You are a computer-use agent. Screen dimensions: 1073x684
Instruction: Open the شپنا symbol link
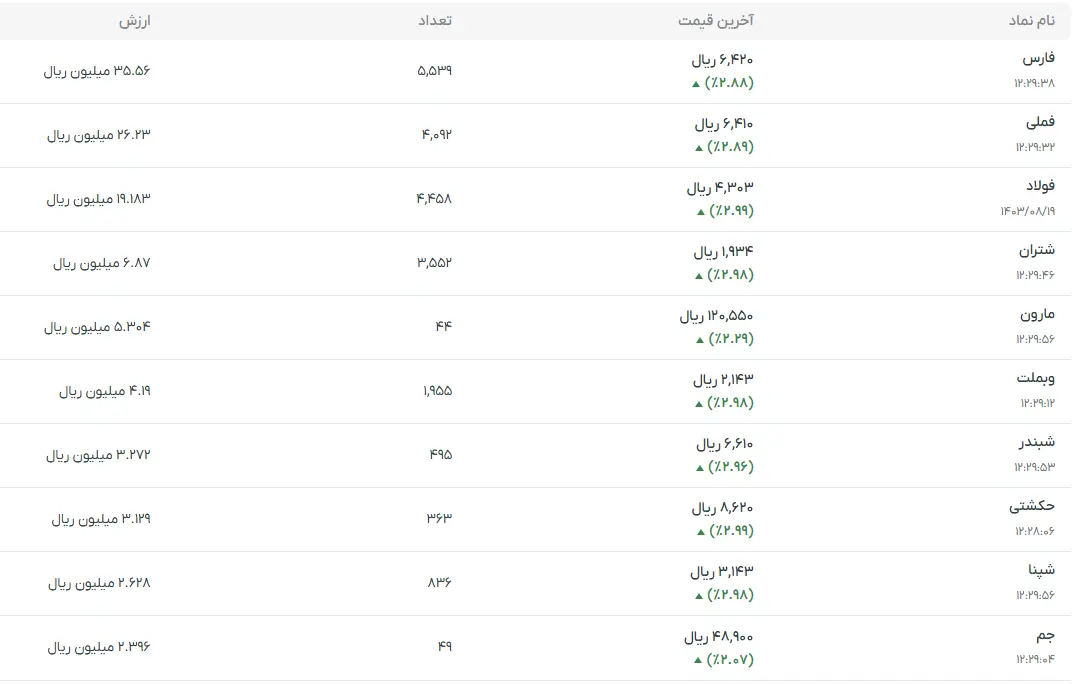[1041, 570]
